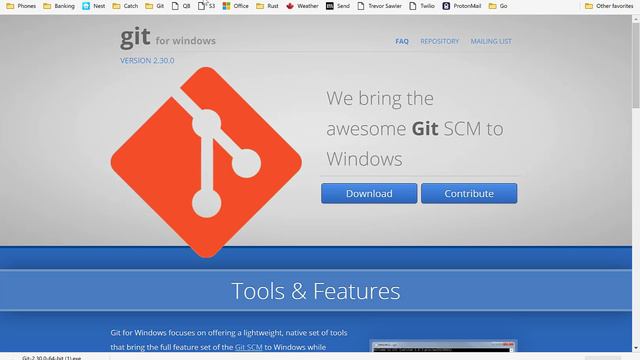
Task: Go to the FAQ page
Action: tap(402, 41)
